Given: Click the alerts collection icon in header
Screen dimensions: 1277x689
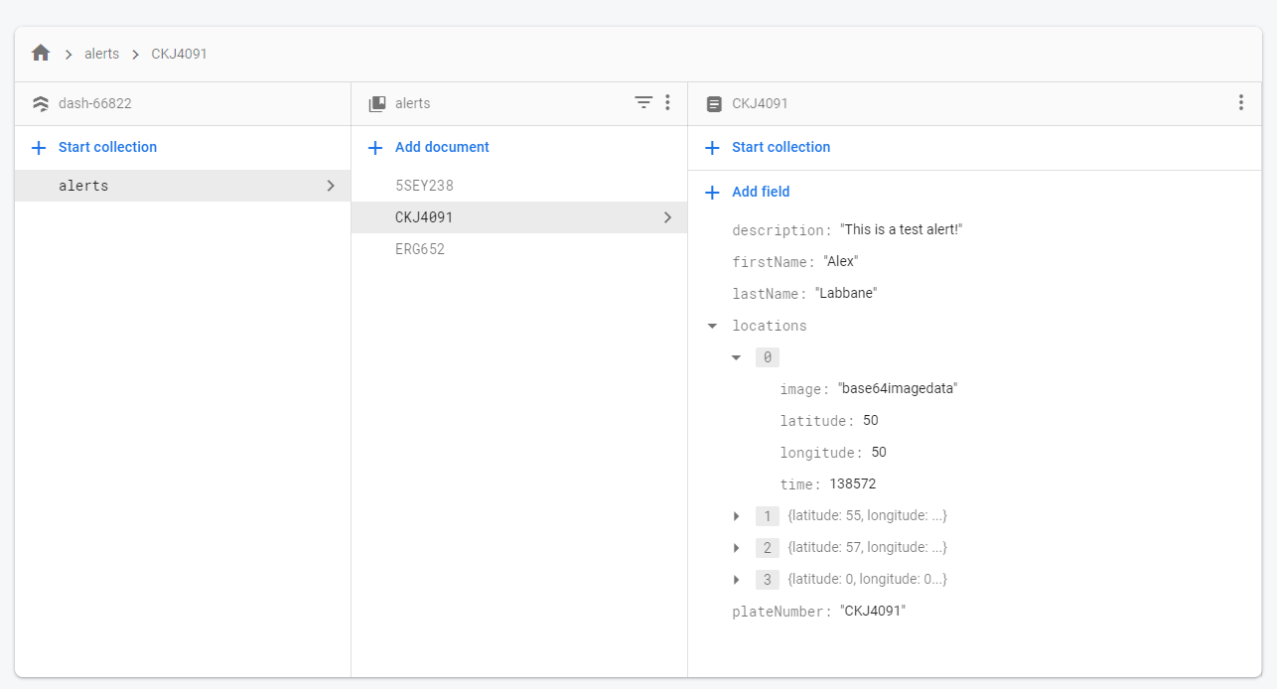Looking at the screenshot, I should (x=377, y=104).
